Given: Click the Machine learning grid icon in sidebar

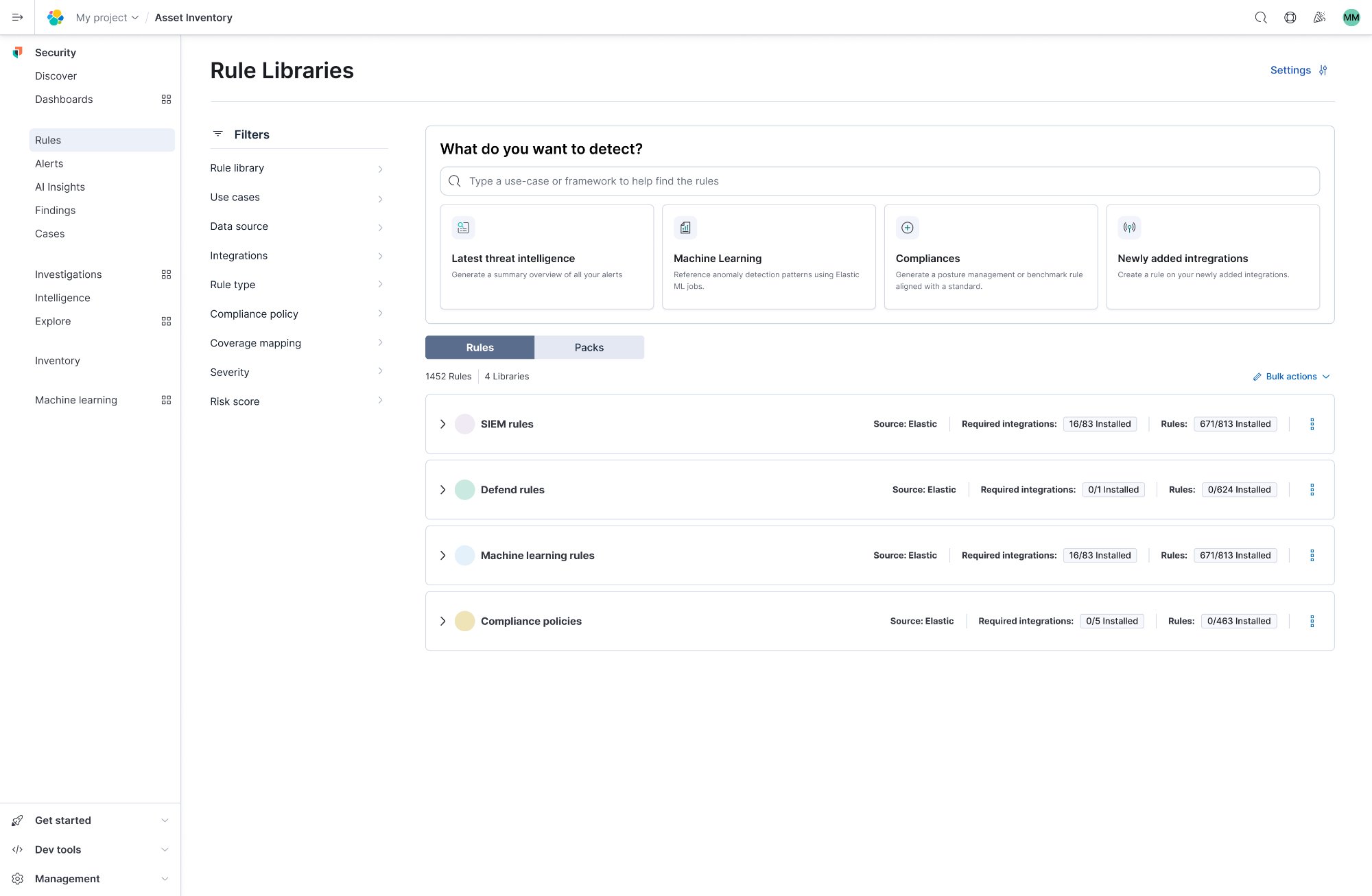Looking at the screenshot, I should pyautogui.click(x=166, y=399).
